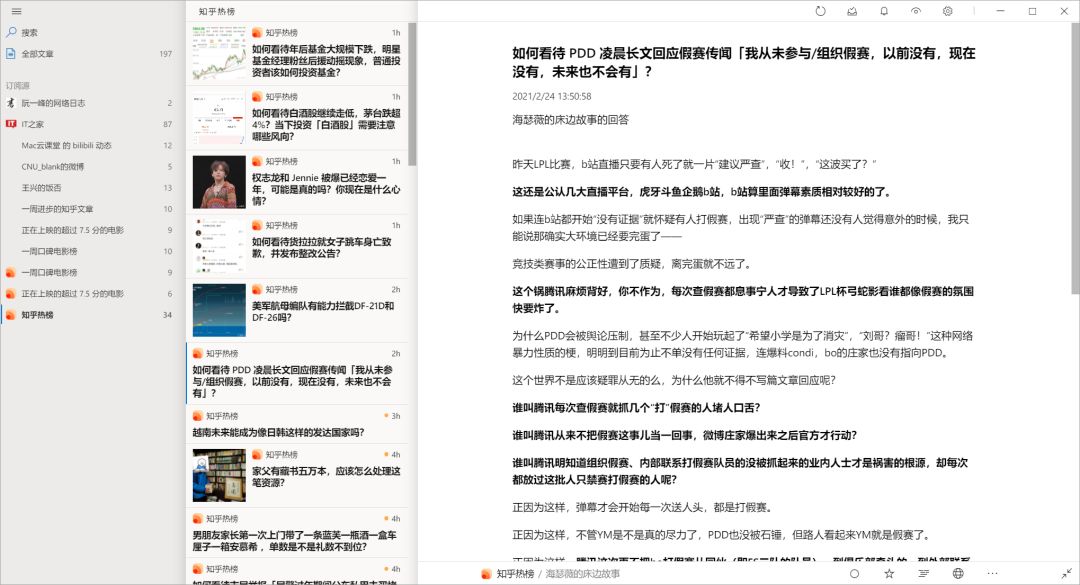Viewport: 1080px width, 585px height.
Task: Open article in browser globe icon
Action: tap(958, 573)
